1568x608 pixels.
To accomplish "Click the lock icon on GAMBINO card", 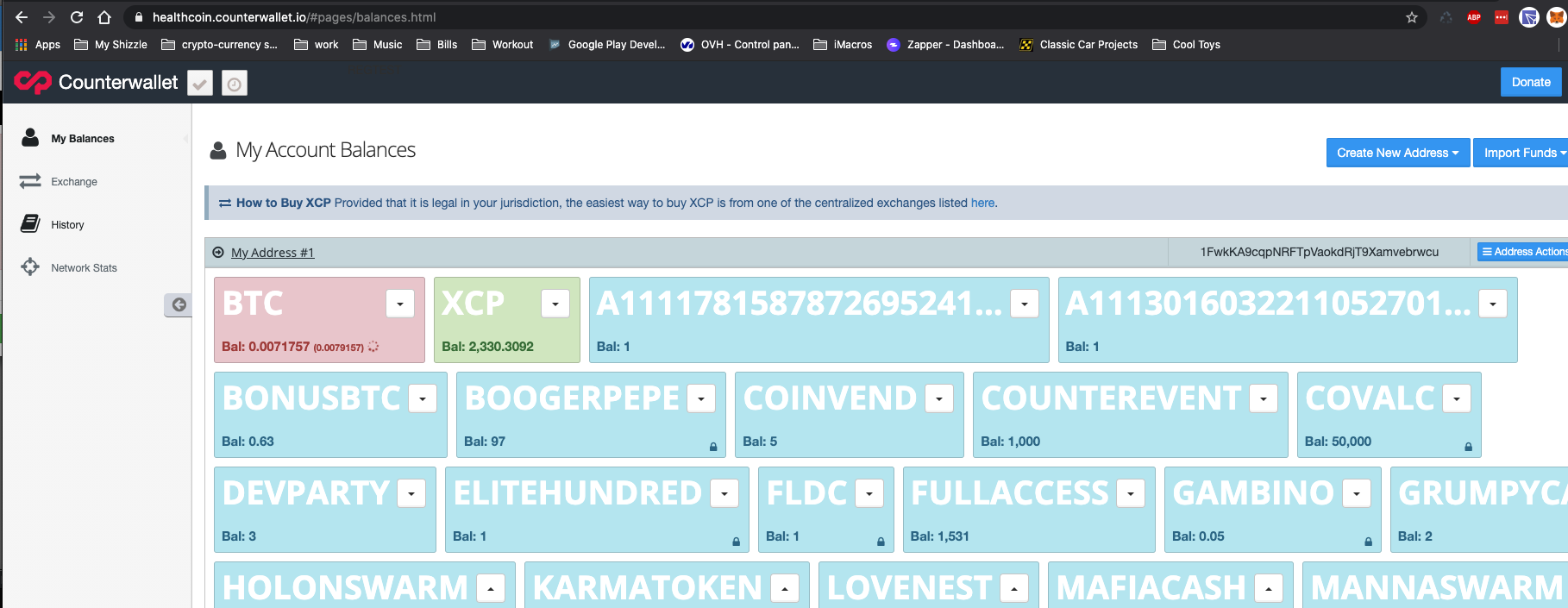I will [x=1368, y=542].
